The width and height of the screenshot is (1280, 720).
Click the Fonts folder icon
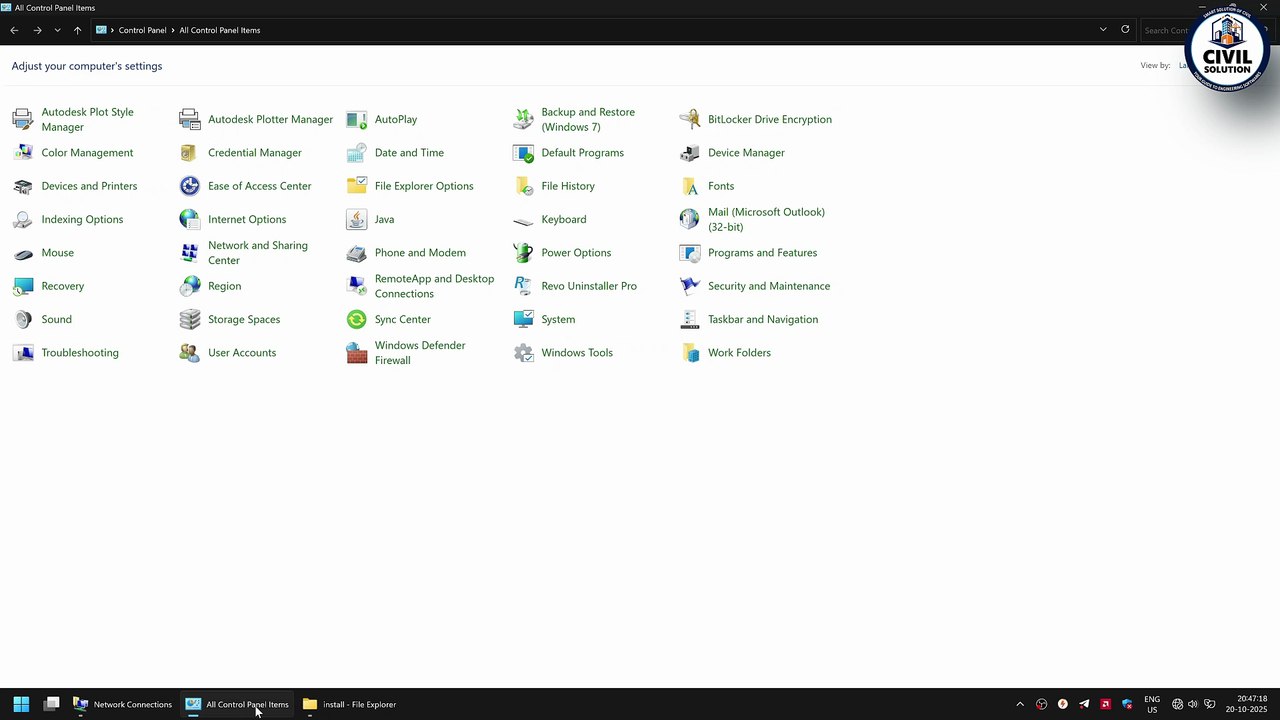pyautogui.click(x=690, y=186)
